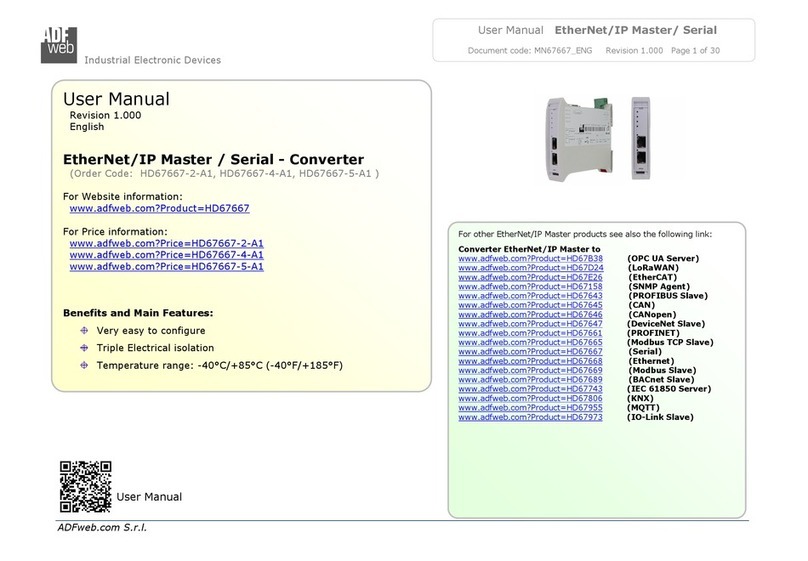Image resolution: width=808 pixels, height=561 pixels.
Task: Open the HD67973 IO-Link Slave link
Action: coord(530,417)
